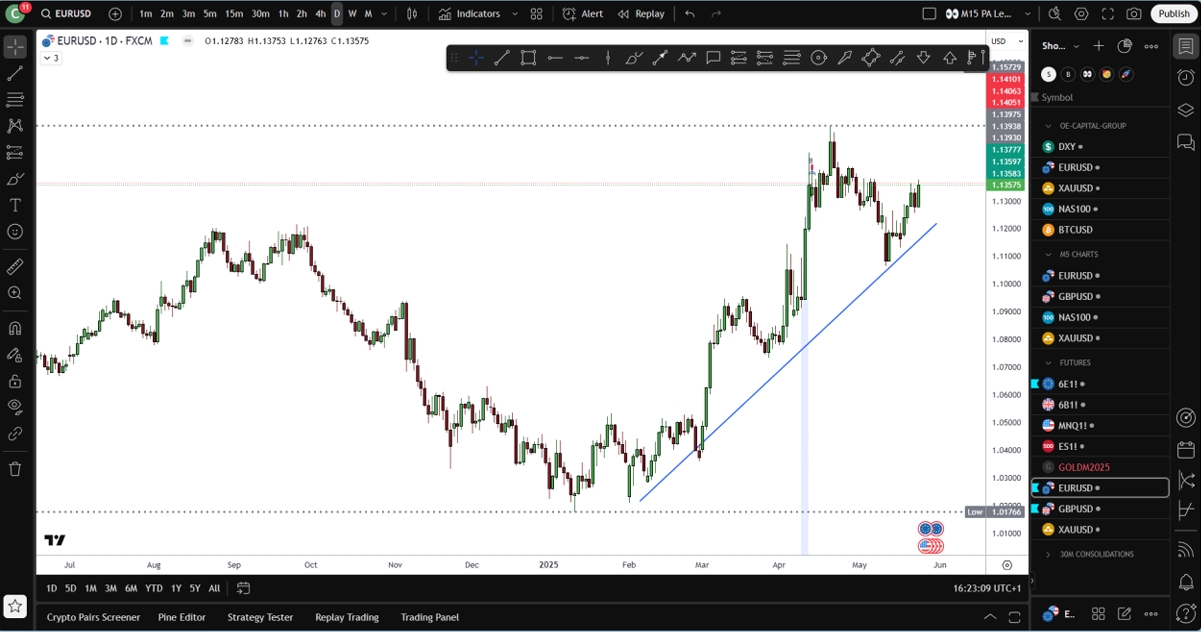
Task: Select arrow down tool in floating toolbar
Action: [923, 58]
